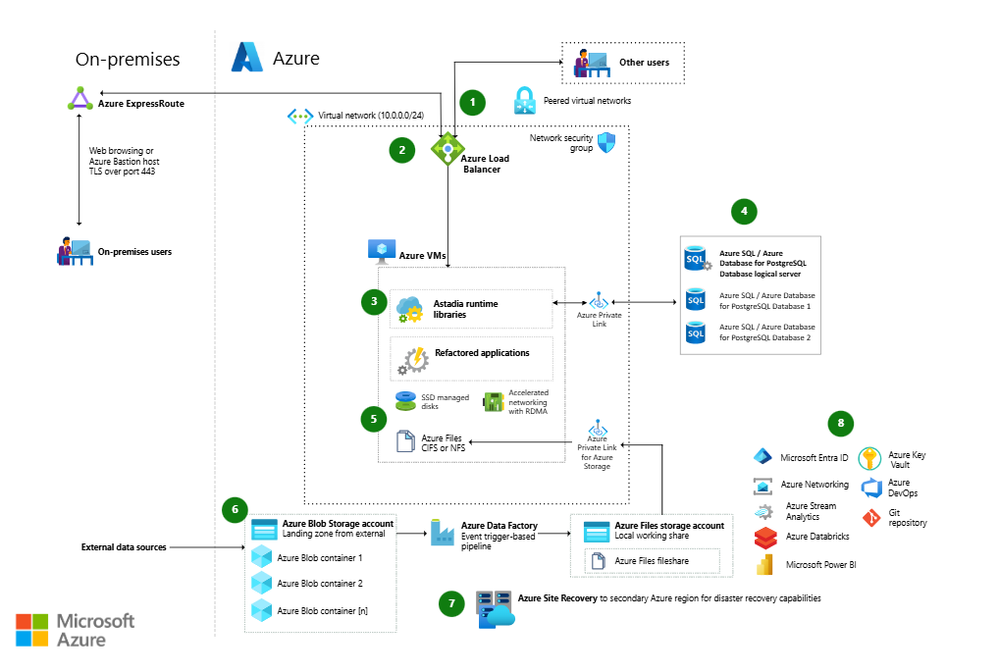
Task: Click 'Landing zone from external' text
Action: click(x=334, y=534)
